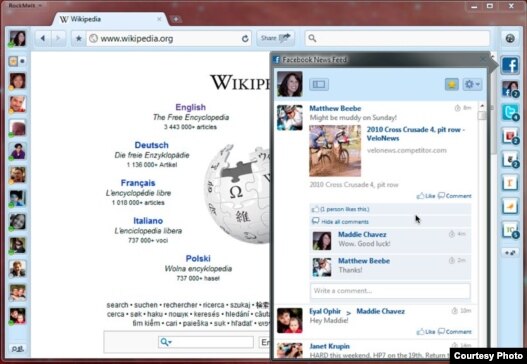Open the red feed app with badge 2
Image resolution: width=527 pixels, height=364 pixels.
[x=510, y=136]
